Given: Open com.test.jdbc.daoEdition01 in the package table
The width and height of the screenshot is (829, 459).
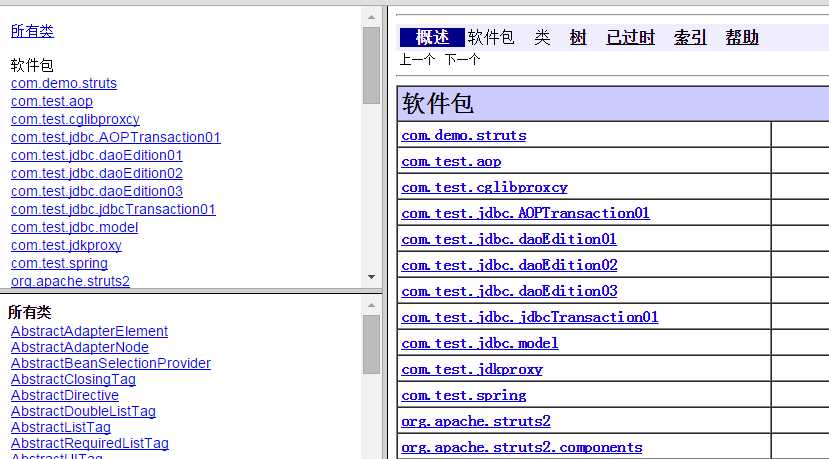Looking at the screenshot, I should (509, 239).
